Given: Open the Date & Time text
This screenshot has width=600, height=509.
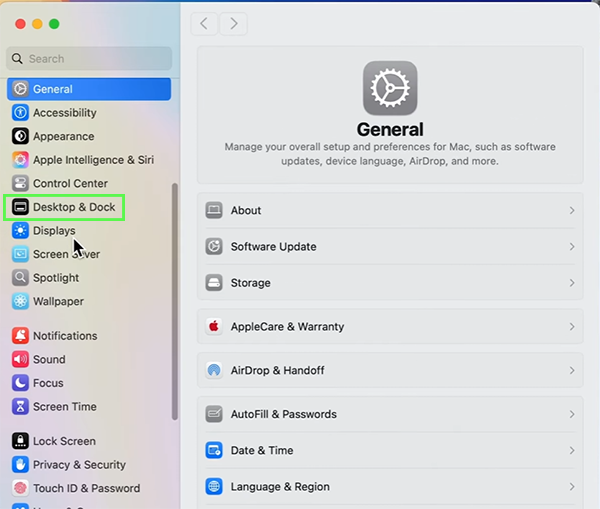Looking at the screenshot, I should point(262,450).
